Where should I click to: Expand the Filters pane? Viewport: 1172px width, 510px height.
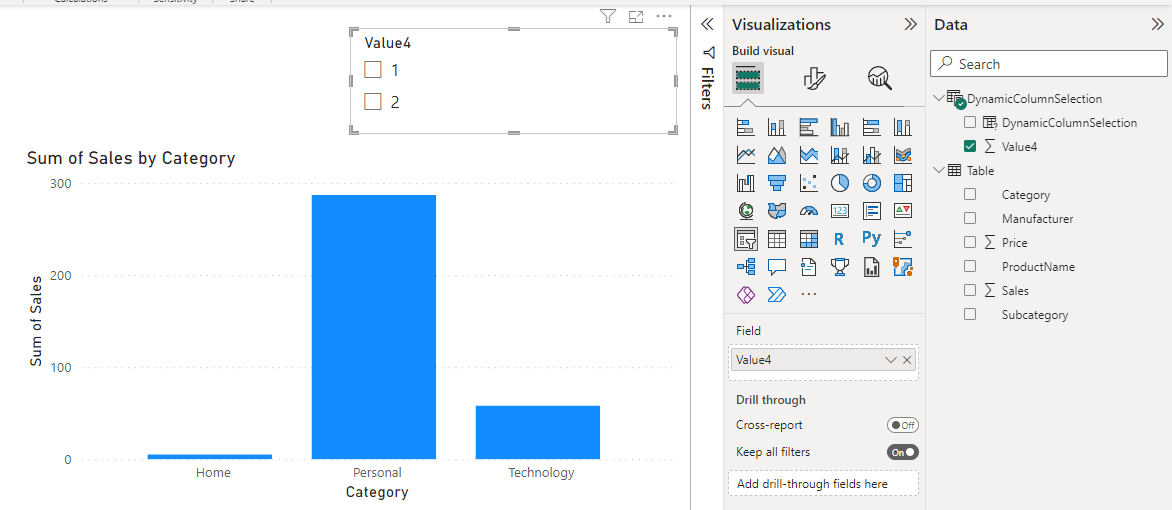[x=708, y=25]
